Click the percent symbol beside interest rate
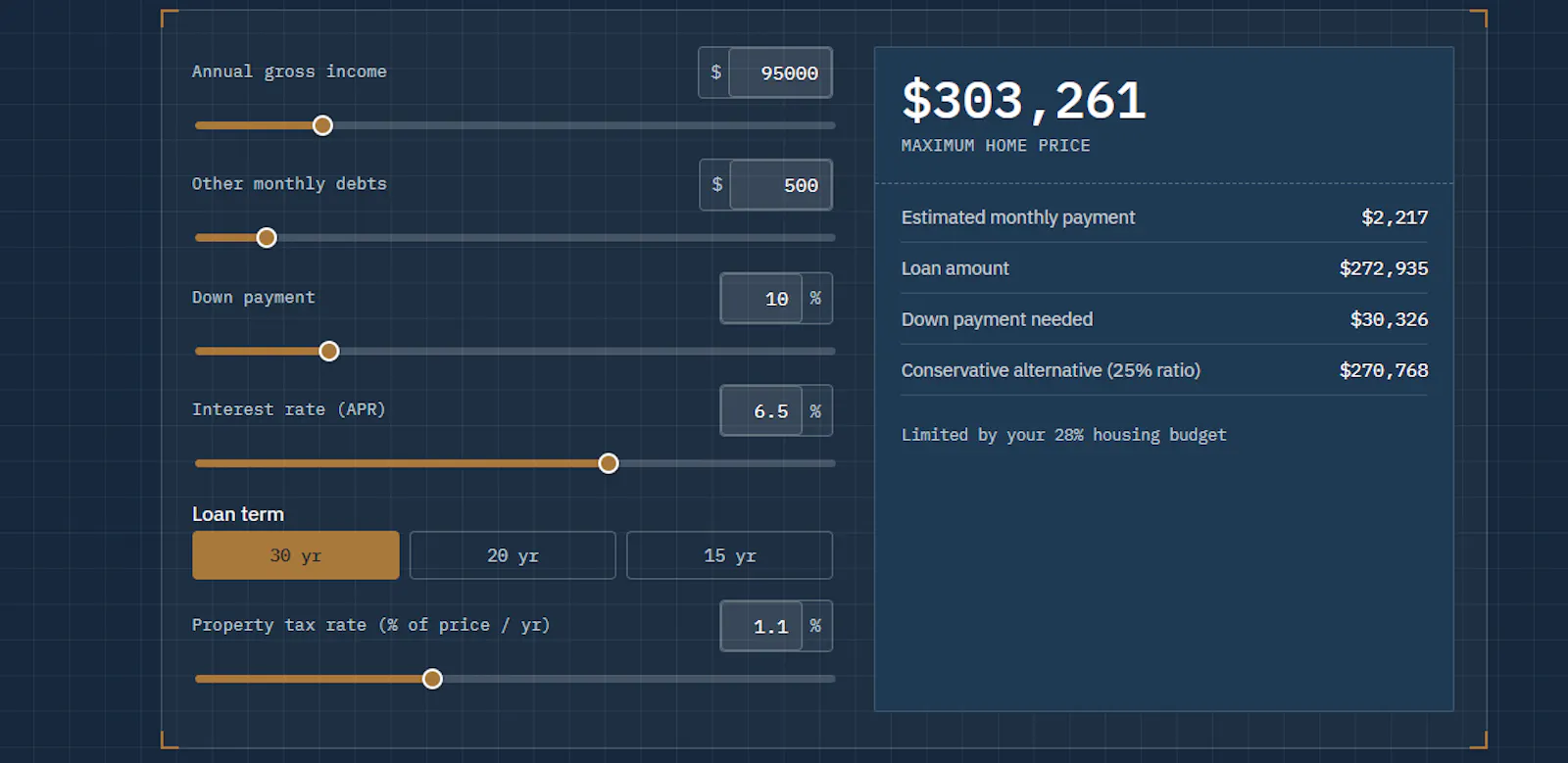The height and width of the screenshot is (763, 1568). [815, 410]
